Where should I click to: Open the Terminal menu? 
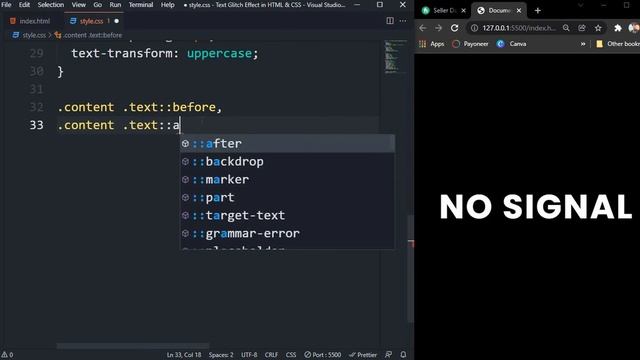click(141, 5)
